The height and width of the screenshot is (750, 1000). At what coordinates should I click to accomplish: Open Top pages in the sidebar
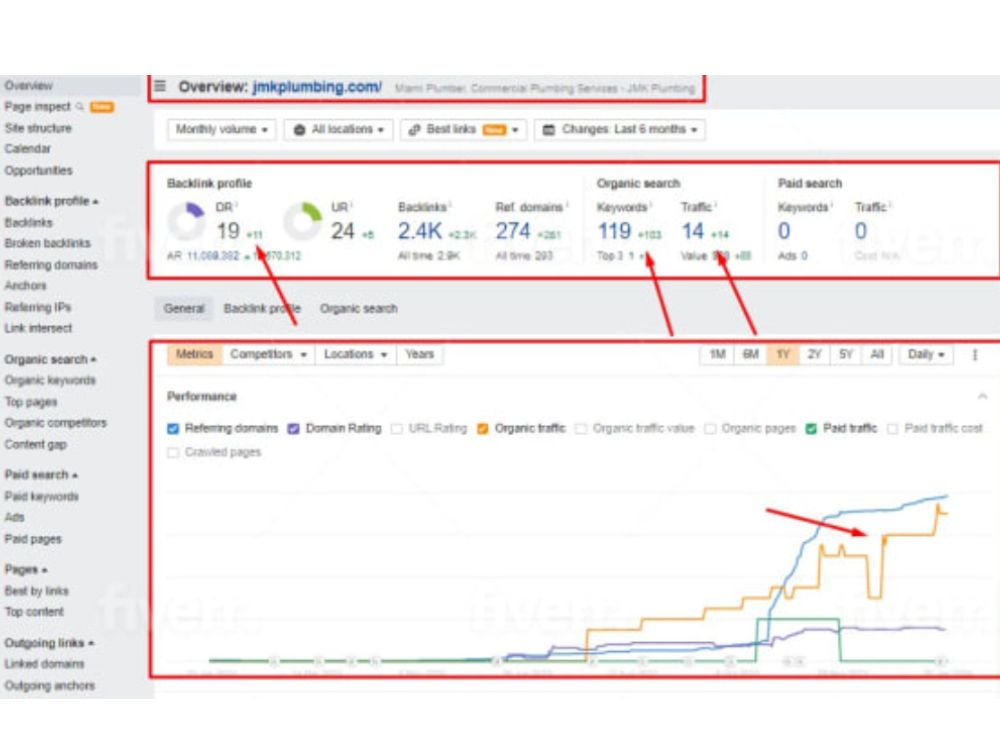coord(31,402)
